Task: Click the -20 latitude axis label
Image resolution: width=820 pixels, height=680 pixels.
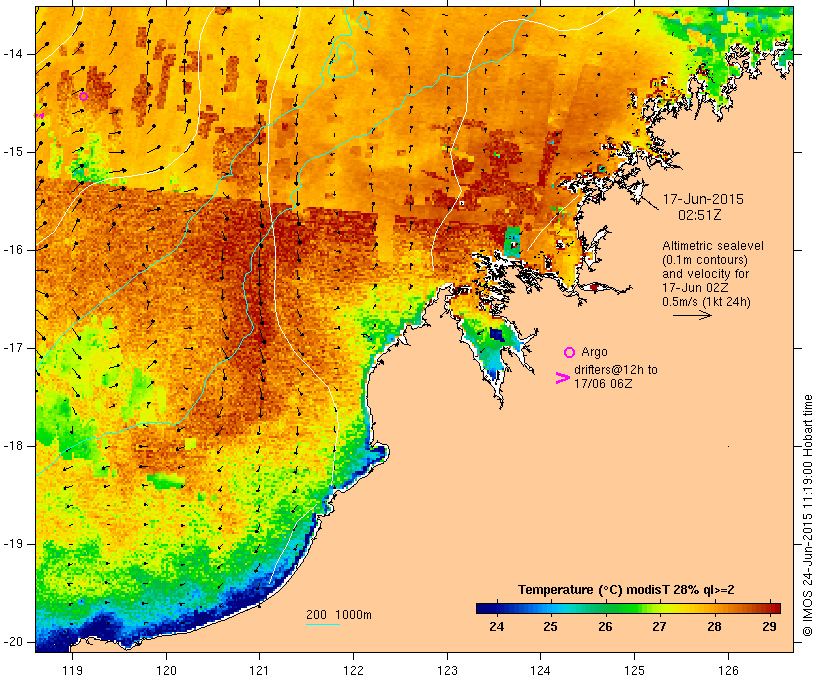Action: (12, 642)
